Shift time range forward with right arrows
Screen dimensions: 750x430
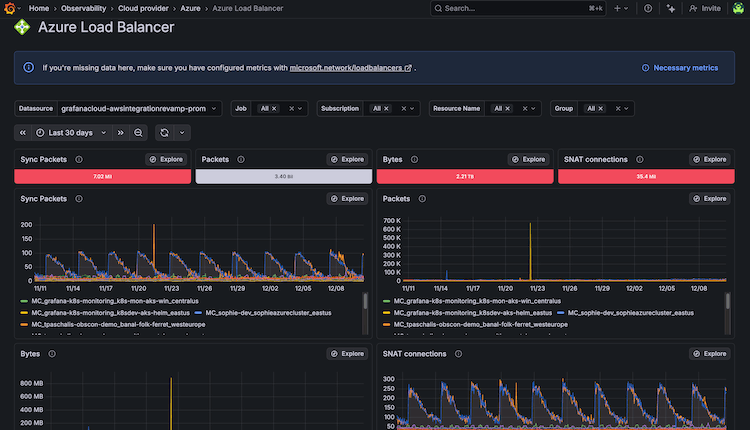[x=121, y=132]
